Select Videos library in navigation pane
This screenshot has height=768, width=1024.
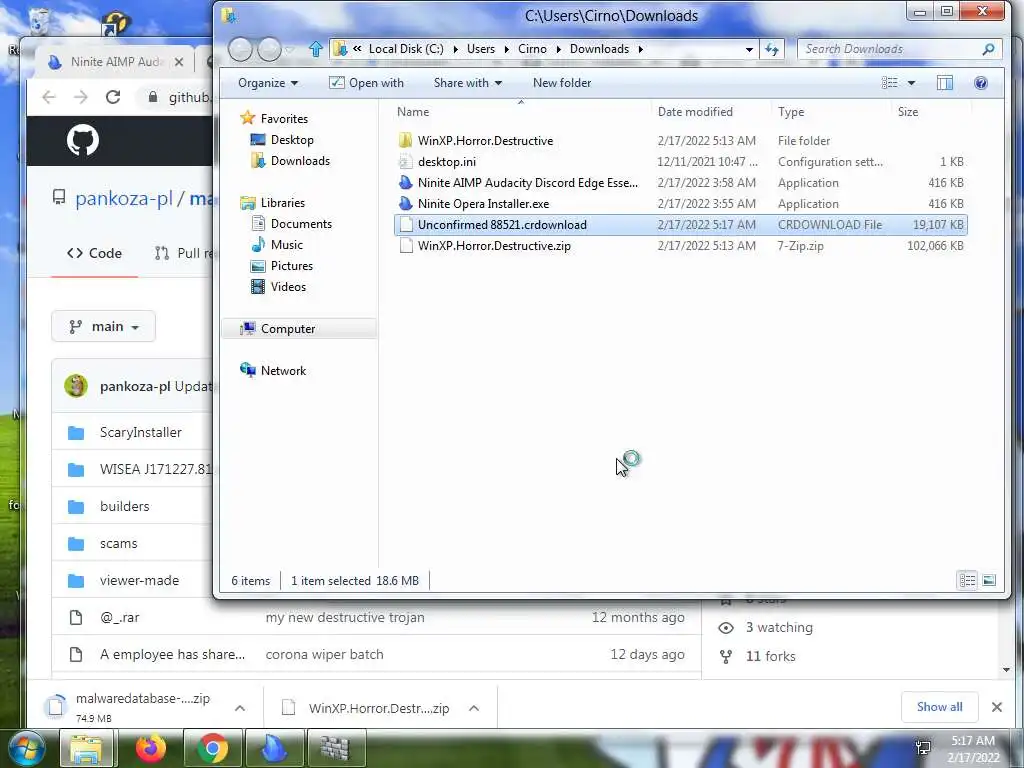tap(288, 287)
